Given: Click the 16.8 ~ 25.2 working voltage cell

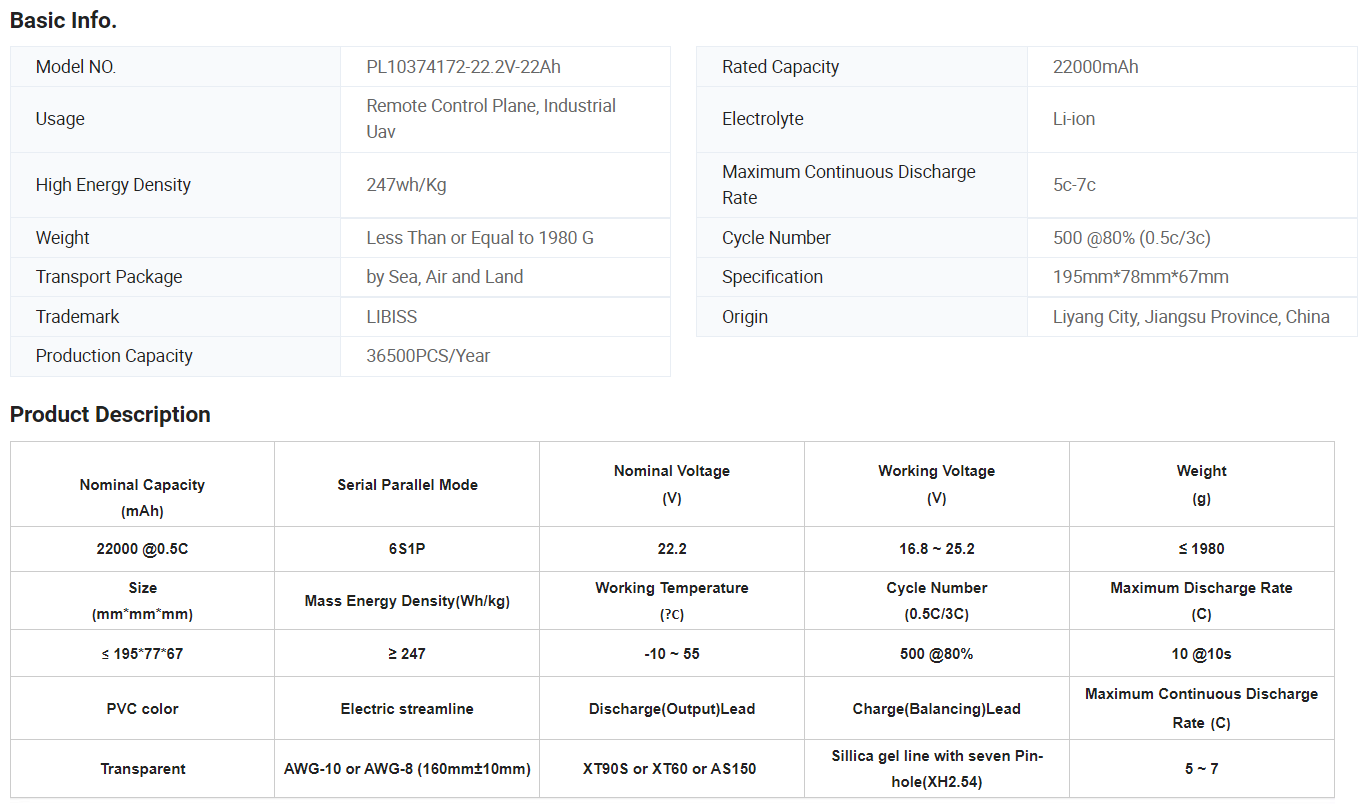Looking at the screenshot, I should (x=936, y=549).
